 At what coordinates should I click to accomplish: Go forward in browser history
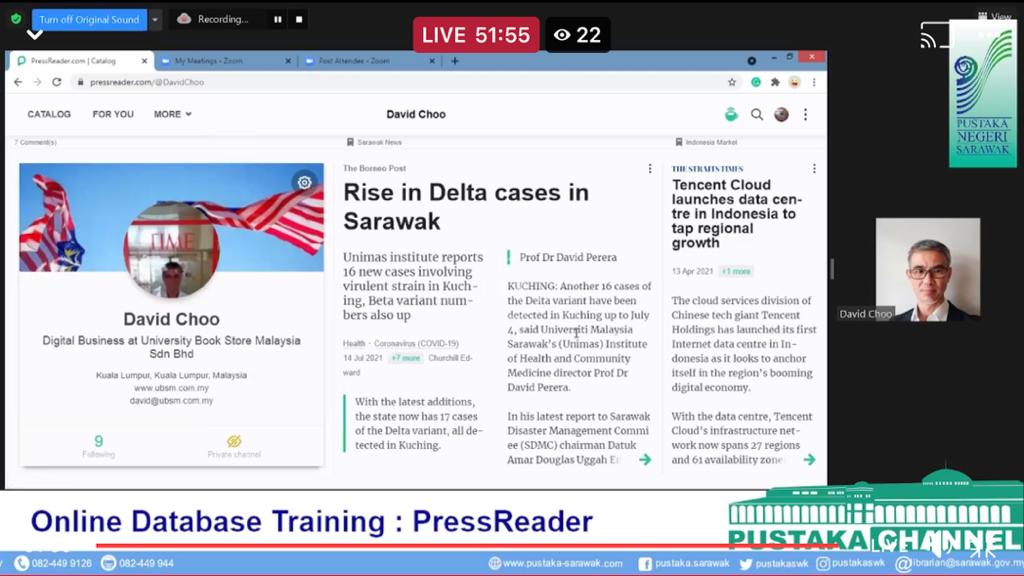click(x=37, y=82)
